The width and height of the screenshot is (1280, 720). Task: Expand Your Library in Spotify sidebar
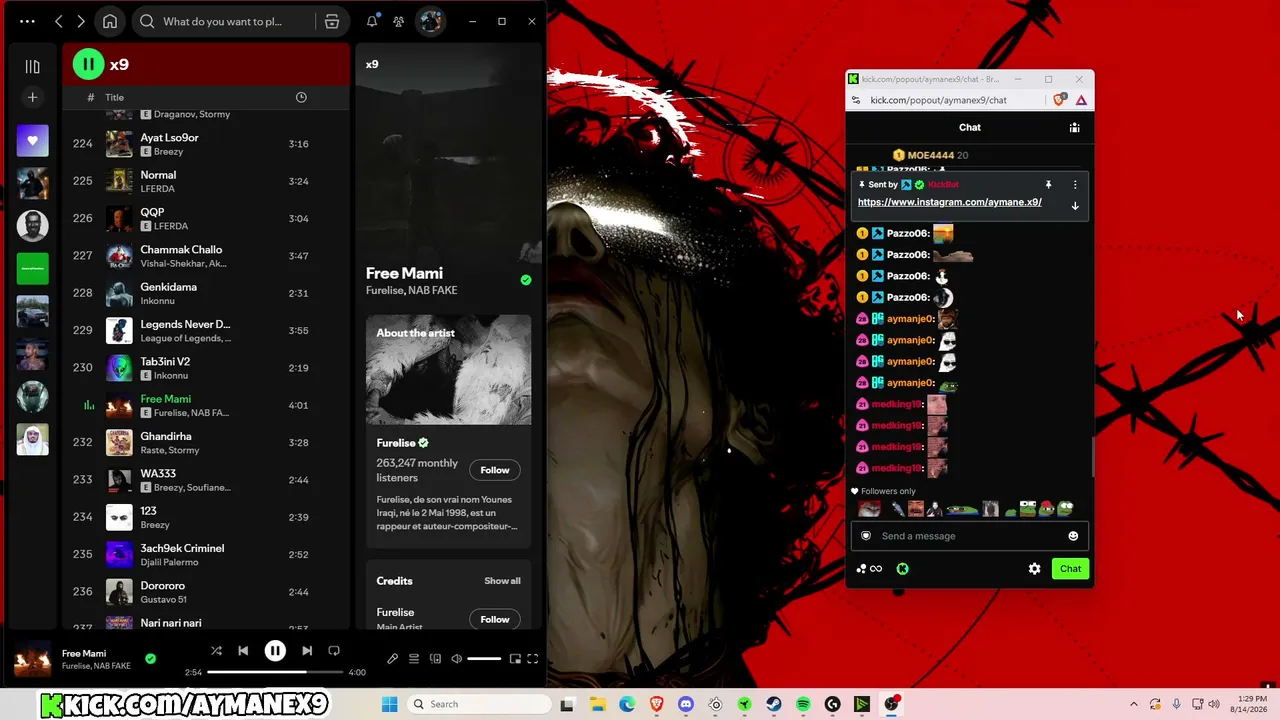pos(32,66)
